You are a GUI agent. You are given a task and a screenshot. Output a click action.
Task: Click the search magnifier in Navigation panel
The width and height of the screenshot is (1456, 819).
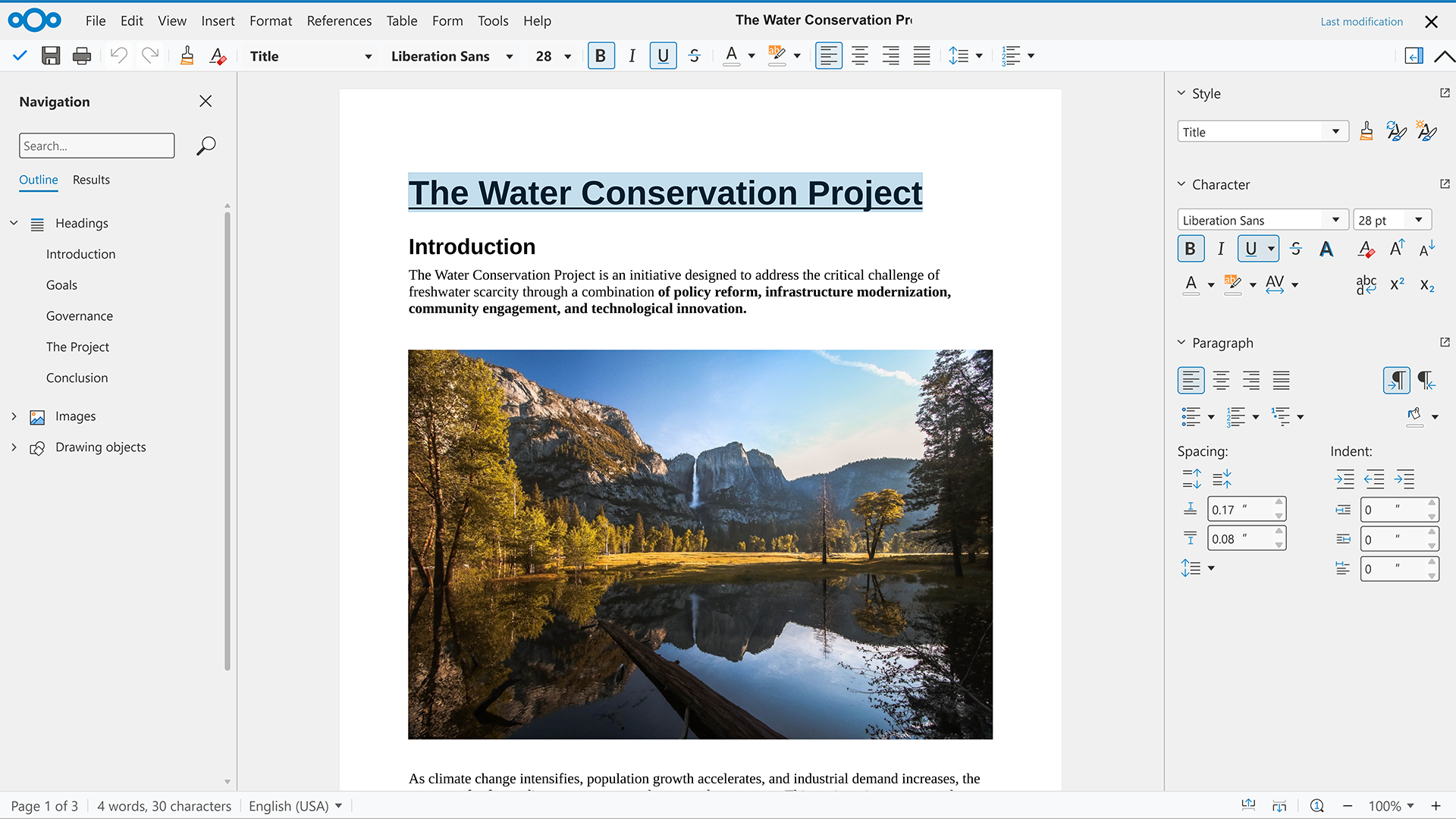pyautogui.click(x=206, y=146)
